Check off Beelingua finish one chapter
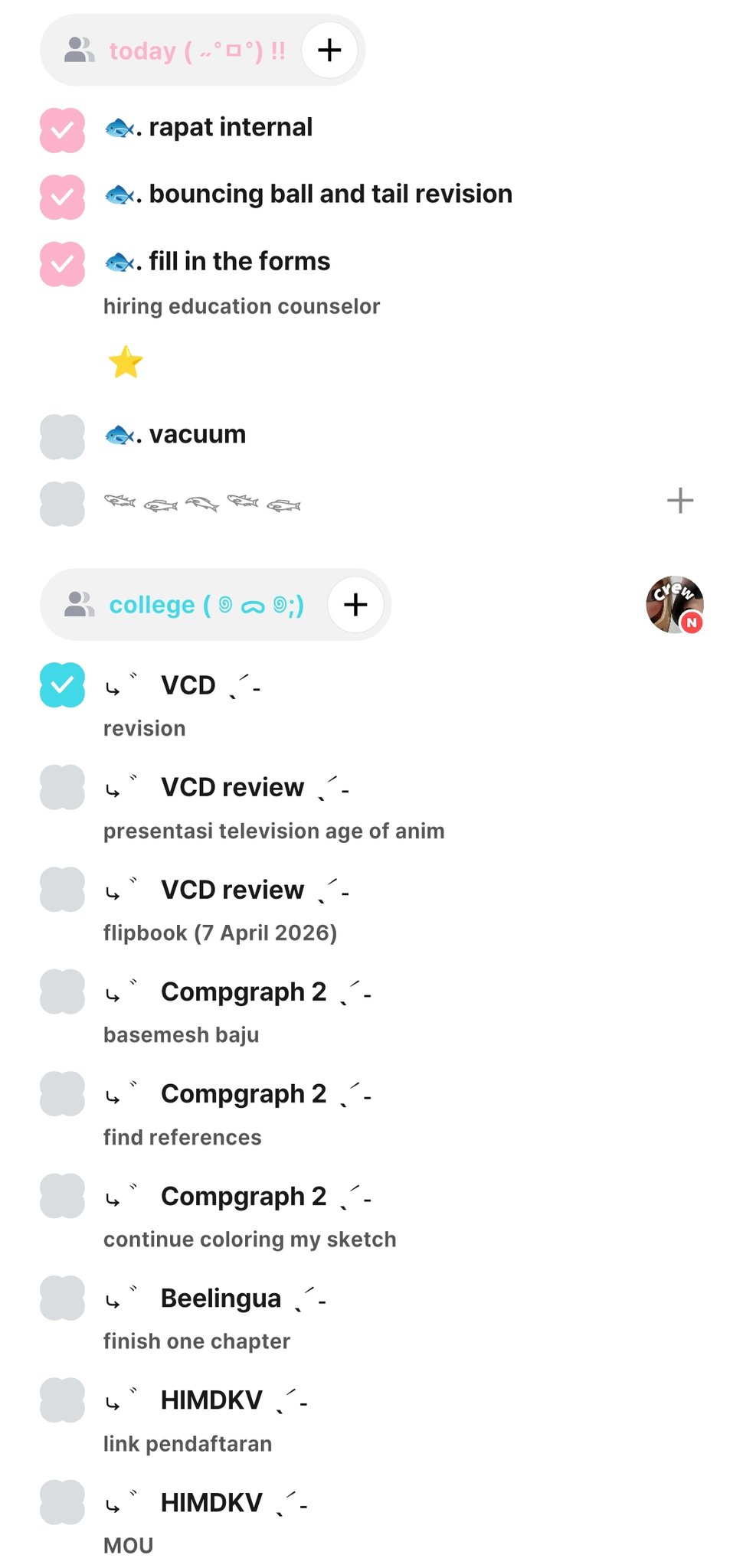Screen dimensions: 743x1568 coord(62,1298)
